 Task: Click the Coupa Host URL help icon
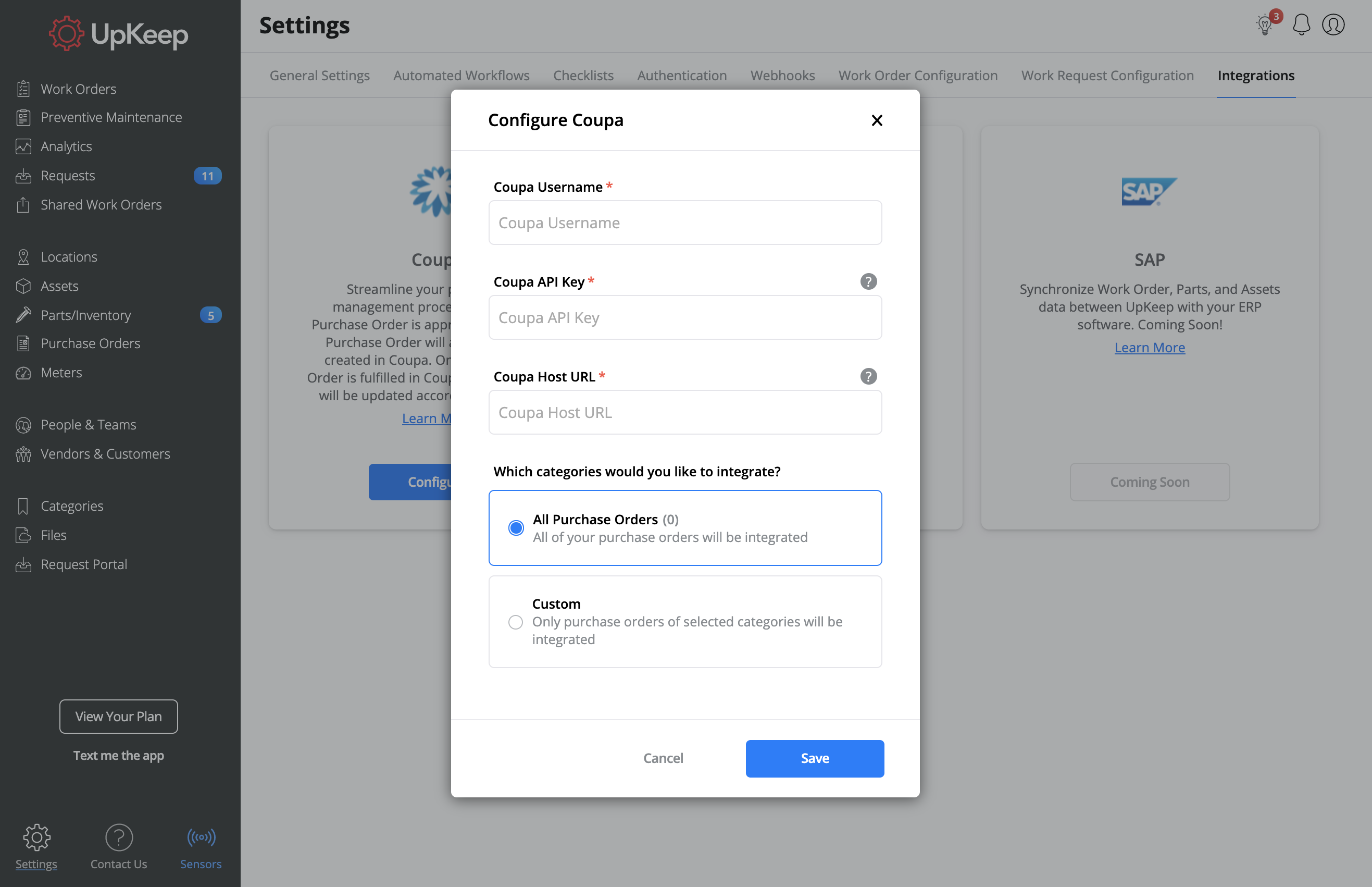click(x=868, y=377)
